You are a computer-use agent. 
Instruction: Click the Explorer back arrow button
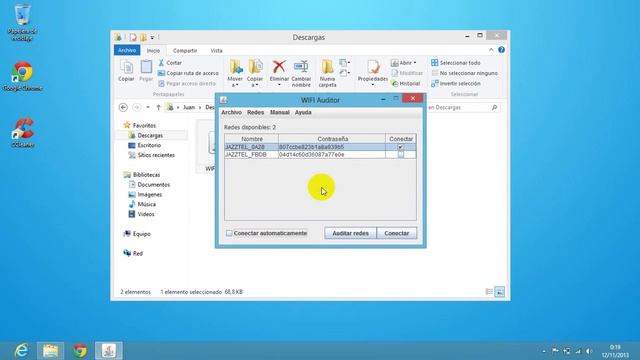click(x=123, y=107)
